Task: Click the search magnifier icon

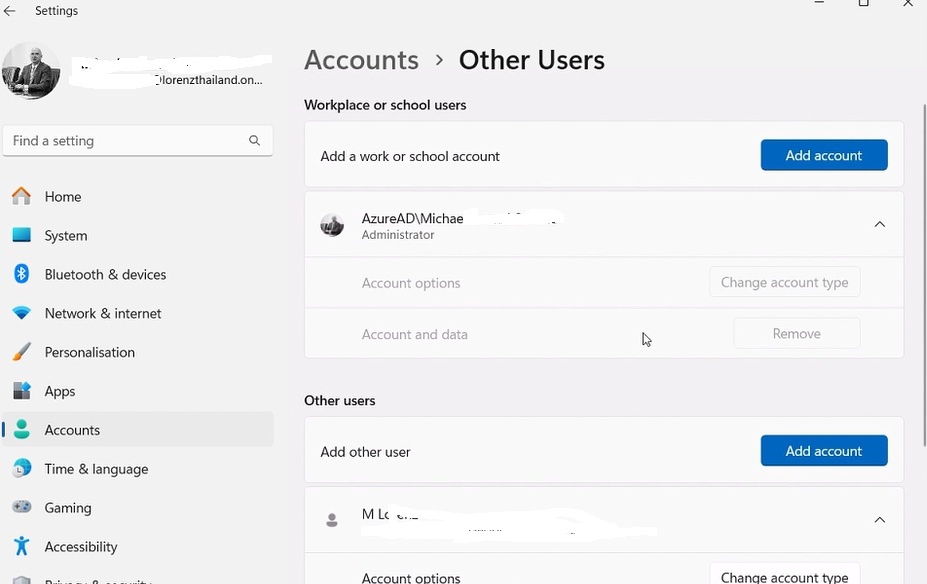Action: click(x=254, y=141)
